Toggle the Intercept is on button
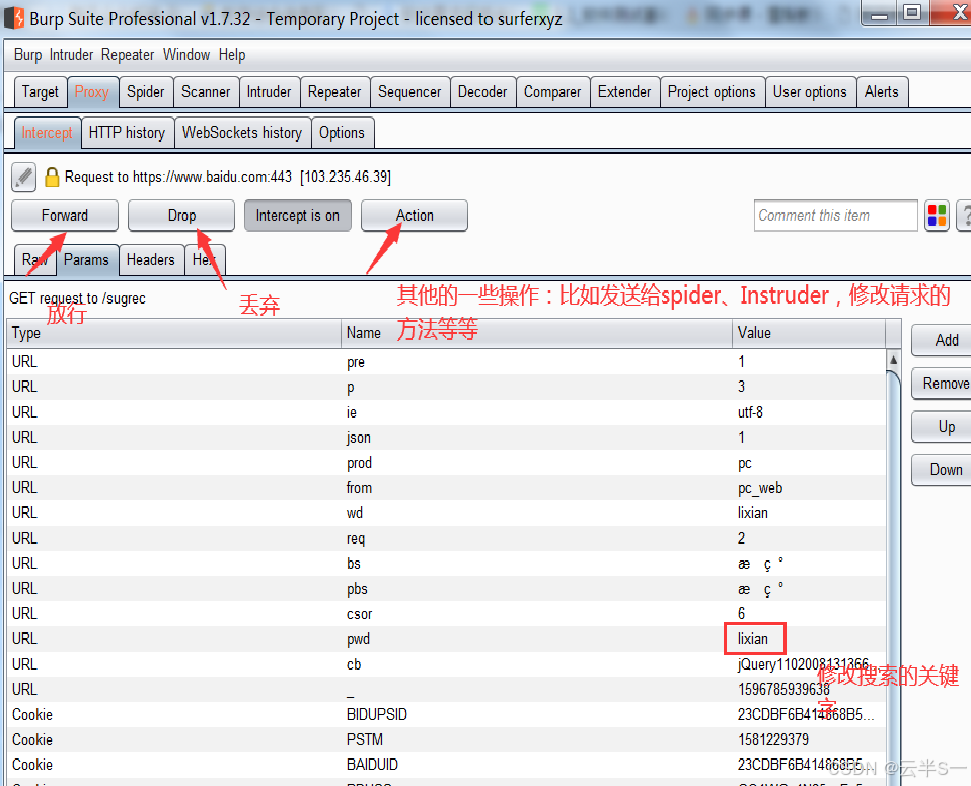 [x=298, y=216]
